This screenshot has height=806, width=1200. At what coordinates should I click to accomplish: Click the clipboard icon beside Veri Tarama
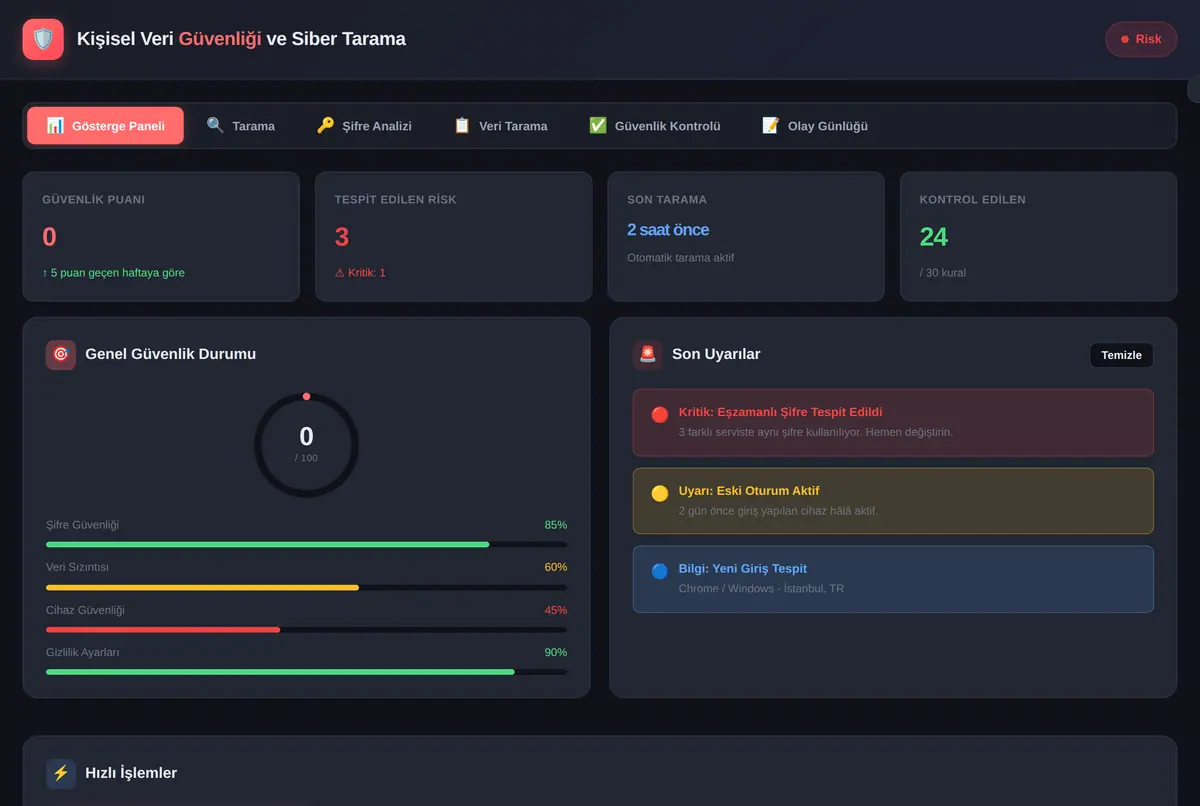point(462,126)
